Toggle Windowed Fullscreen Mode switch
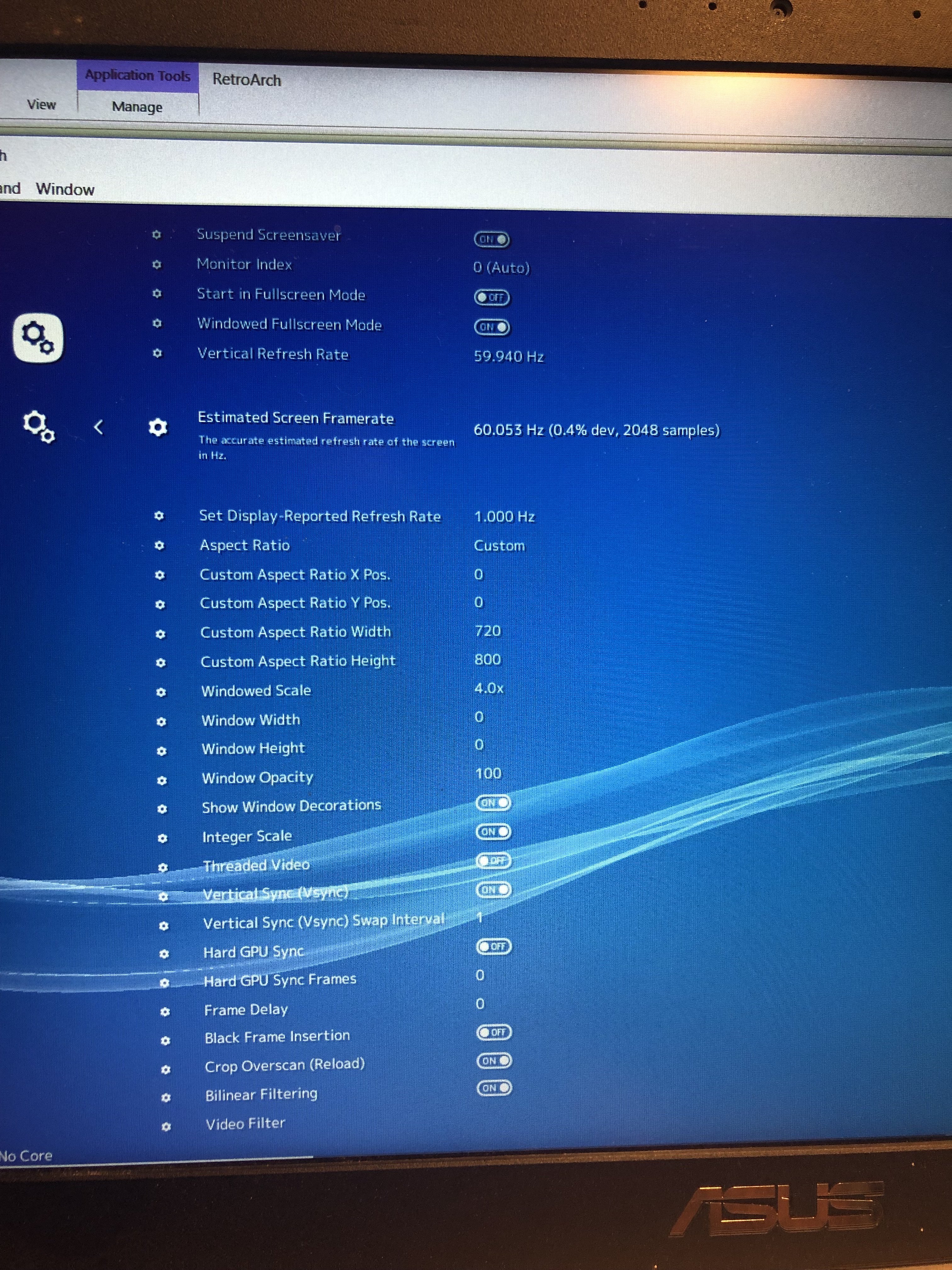Viewport: 952px width, 1270px height. 492,327
